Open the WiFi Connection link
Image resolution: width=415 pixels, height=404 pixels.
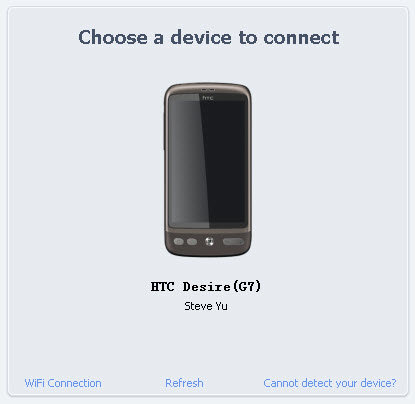(x=63, y=383)
